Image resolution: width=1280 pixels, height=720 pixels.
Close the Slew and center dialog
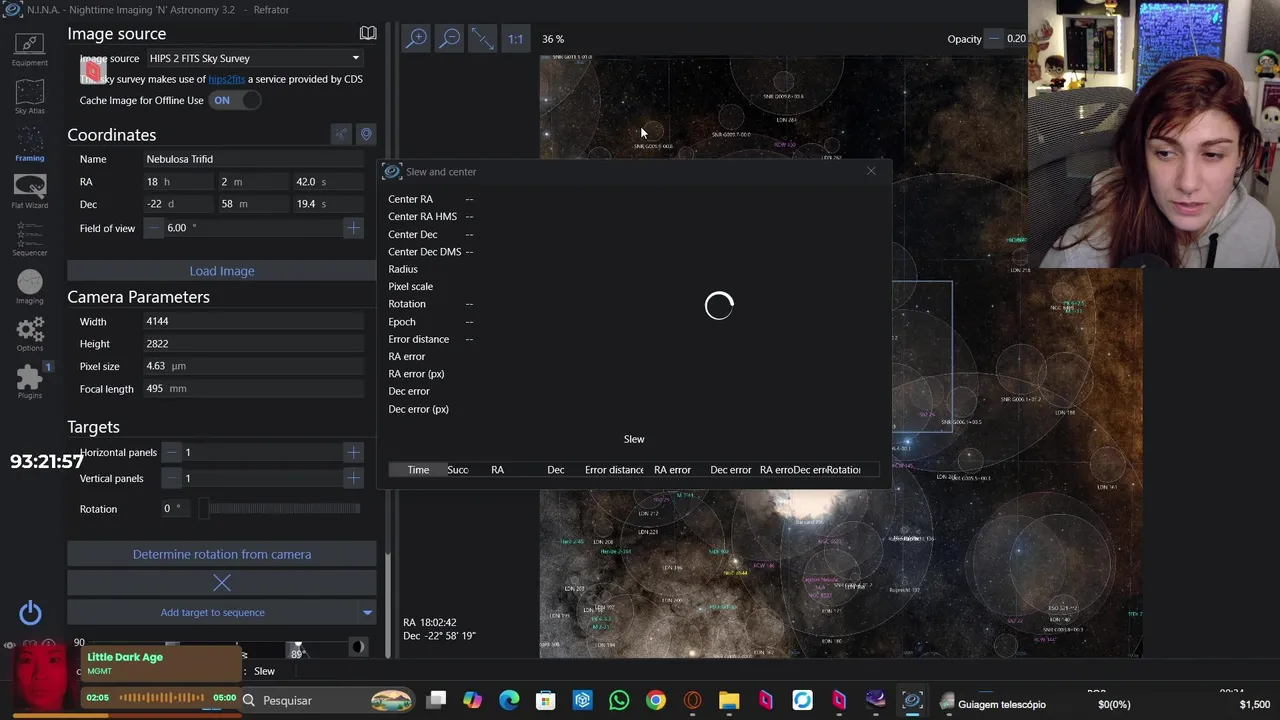(x=871, y=171)
